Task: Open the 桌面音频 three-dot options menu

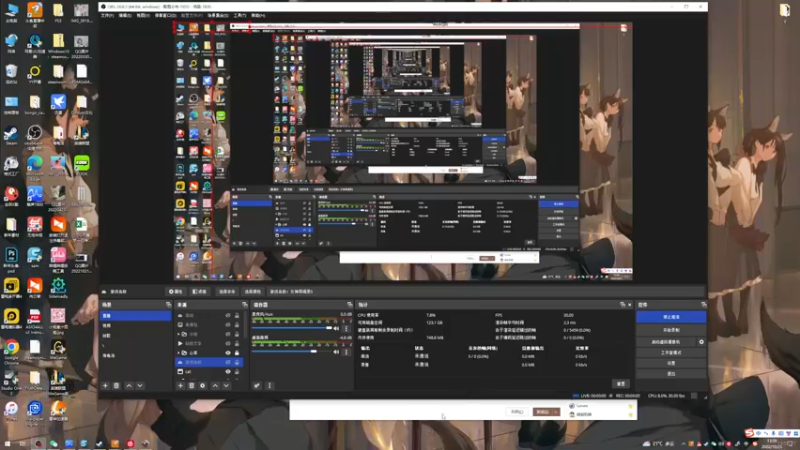Action: pyautogui.click(x=346, y=352)
